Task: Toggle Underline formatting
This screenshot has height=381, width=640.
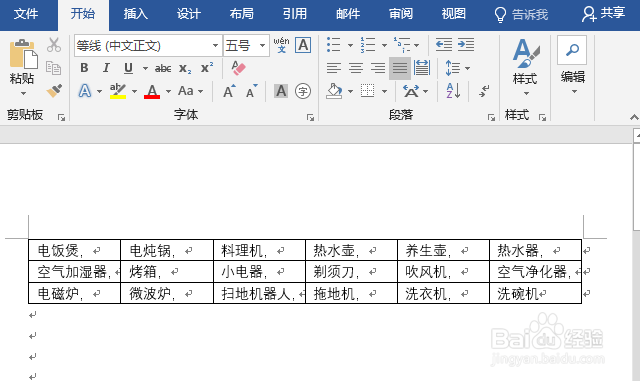Action: coord(128,68)
